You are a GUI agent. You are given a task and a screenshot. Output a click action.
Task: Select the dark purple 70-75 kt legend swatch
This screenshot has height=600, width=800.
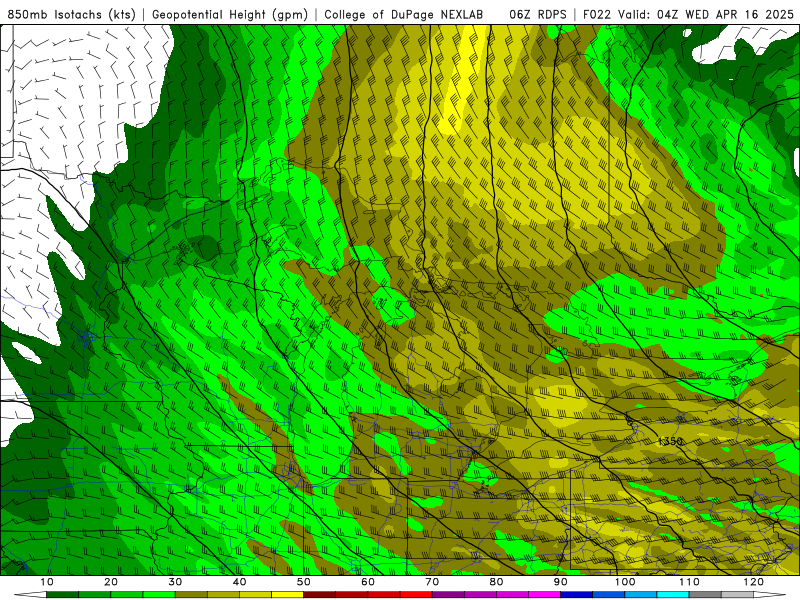448,594
